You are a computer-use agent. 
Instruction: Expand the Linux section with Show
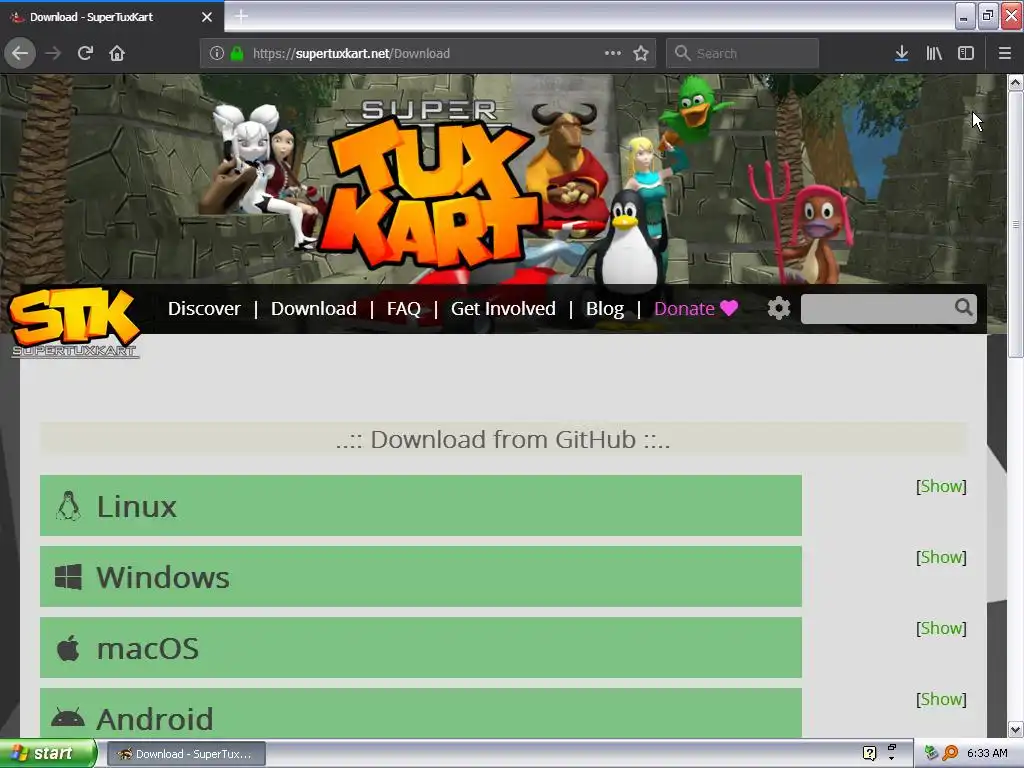coord(941,487)
